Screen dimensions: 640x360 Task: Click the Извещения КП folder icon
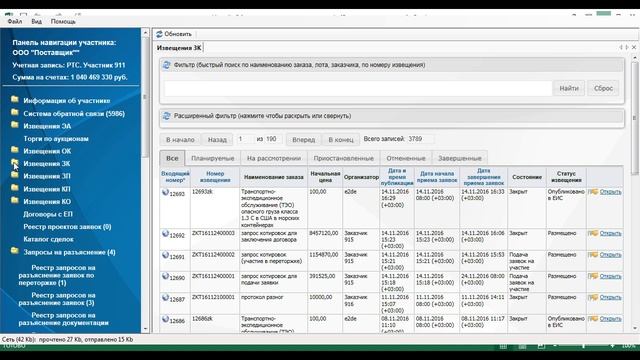click(x=15, y=188)
